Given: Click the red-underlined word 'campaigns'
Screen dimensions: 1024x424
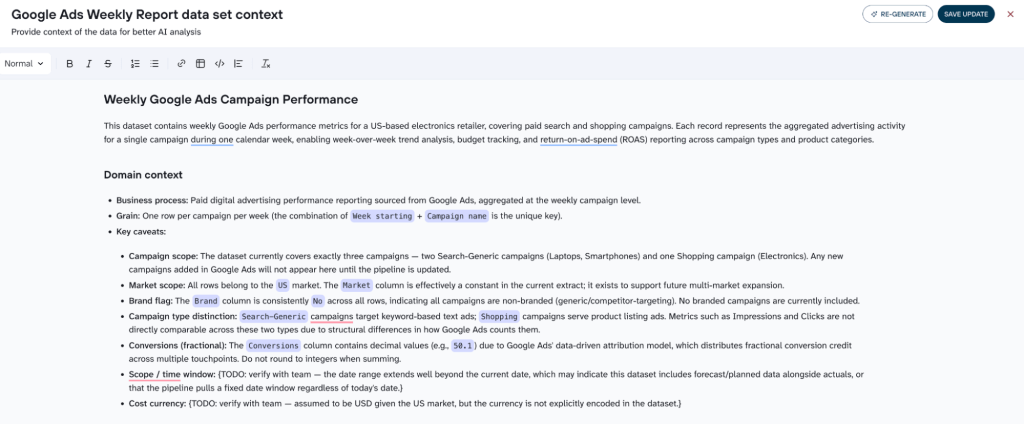Looking at the screenshot, I should point(332,317).
